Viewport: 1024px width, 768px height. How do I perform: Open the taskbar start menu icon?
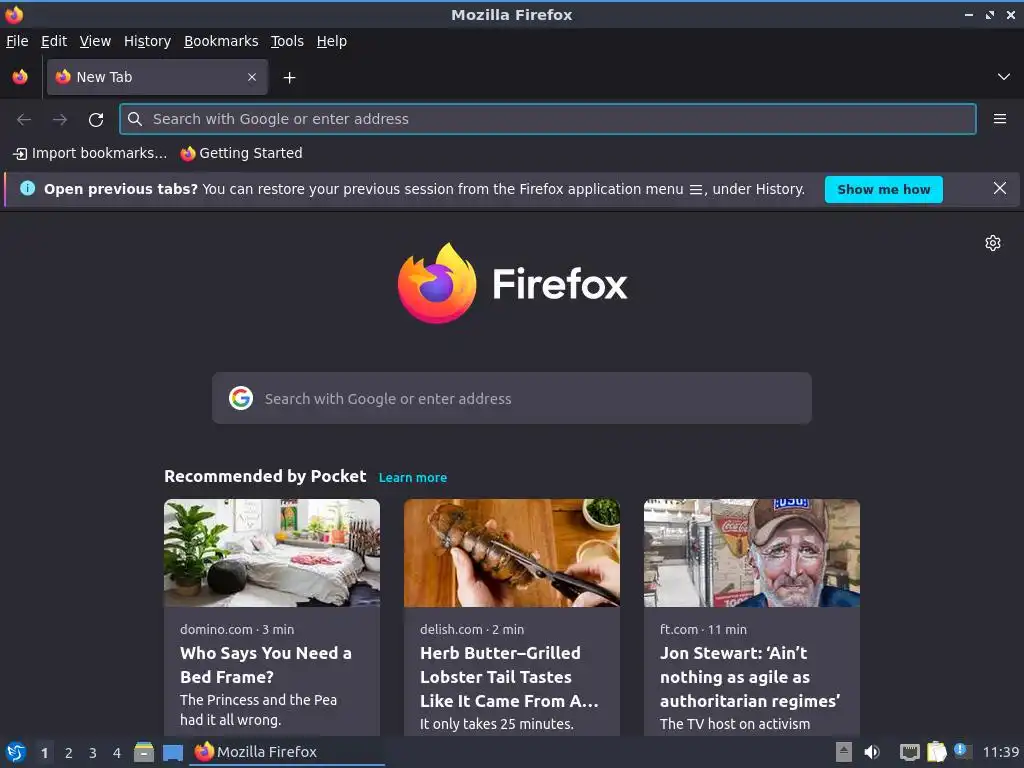pos(16,752)
